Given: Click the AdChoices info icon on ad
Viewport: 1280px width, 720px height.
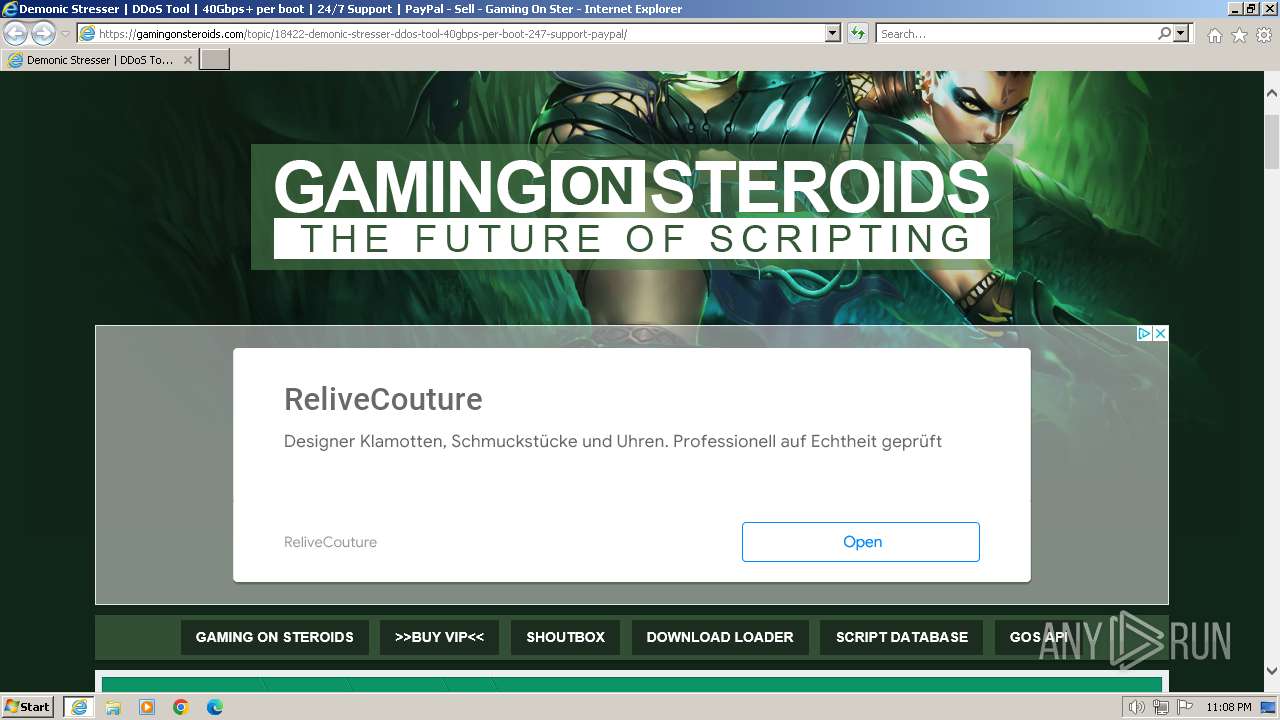Looking at the screenshot, I should click(1144, 334).
